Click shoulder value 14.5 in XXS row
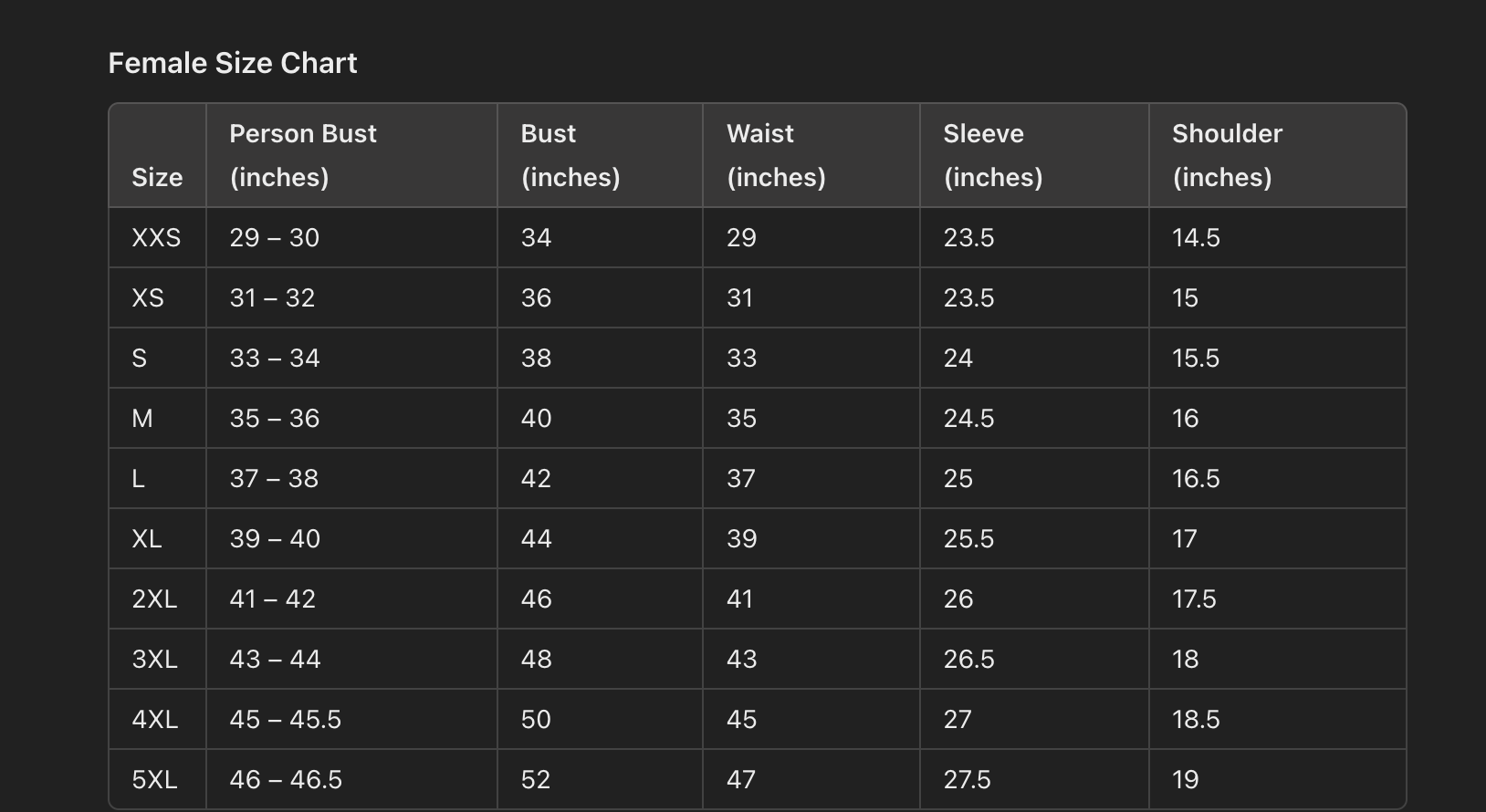This screenshot has height=812, width=1486. (x=1196, y=237)
